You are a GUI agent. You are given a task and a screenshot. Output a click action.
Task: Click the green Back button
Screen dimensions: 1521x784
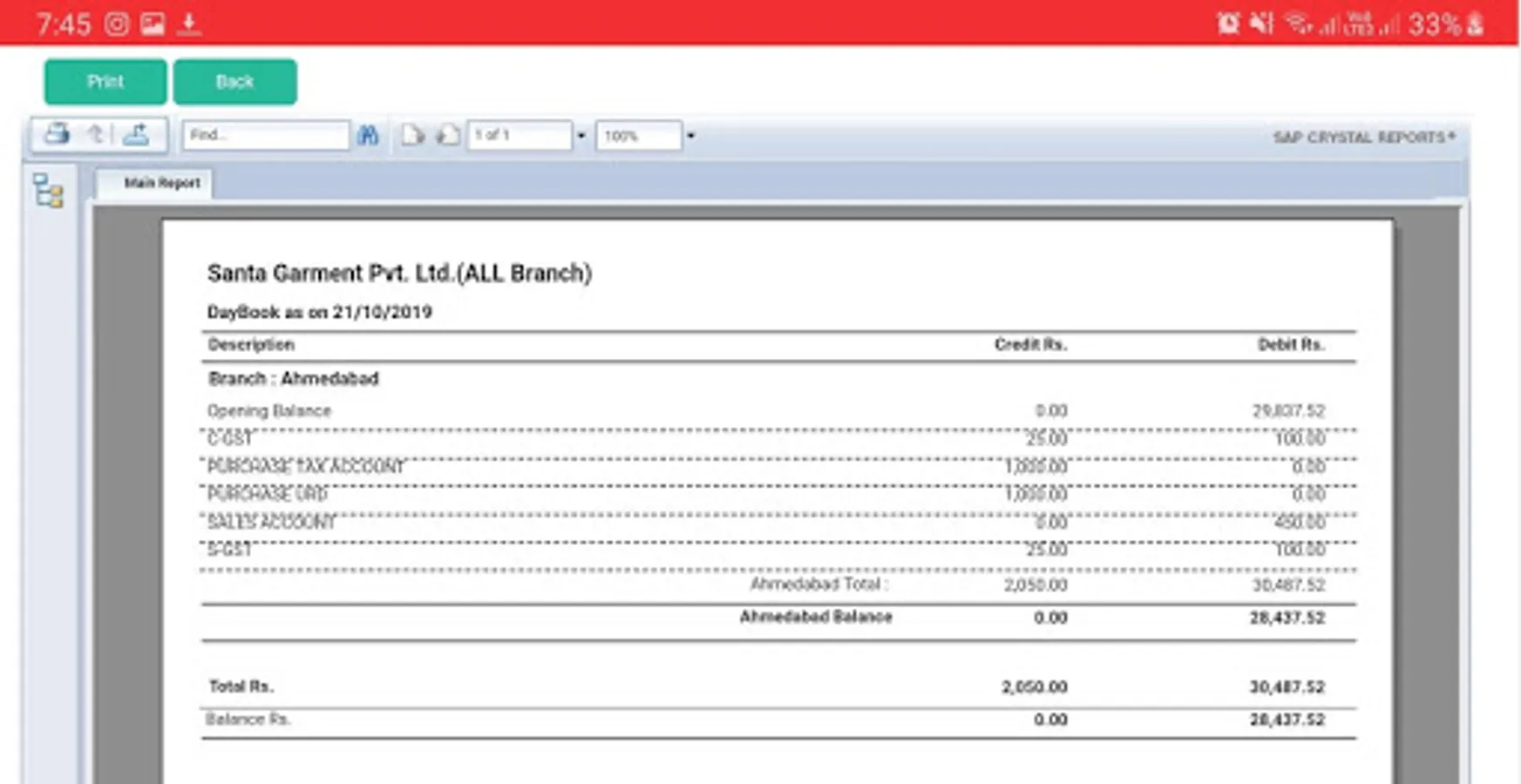pyautogui.click(x=234, y=82)
